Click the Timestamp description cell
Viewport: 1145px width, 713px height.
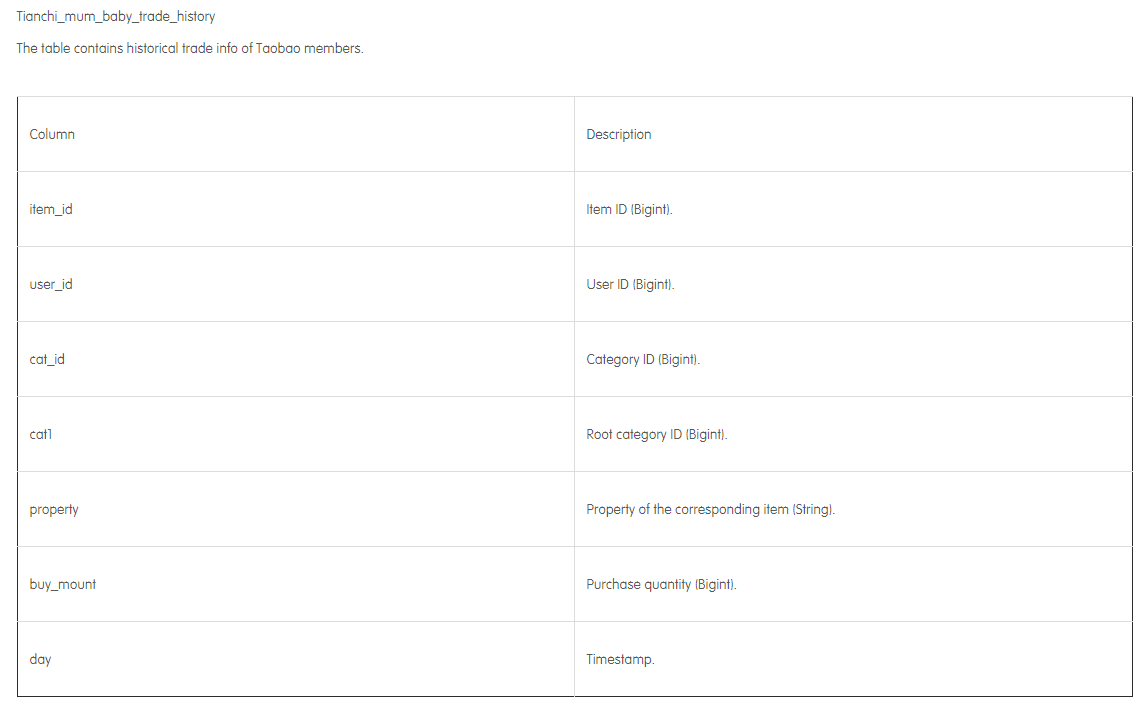[x=853, y=659]
